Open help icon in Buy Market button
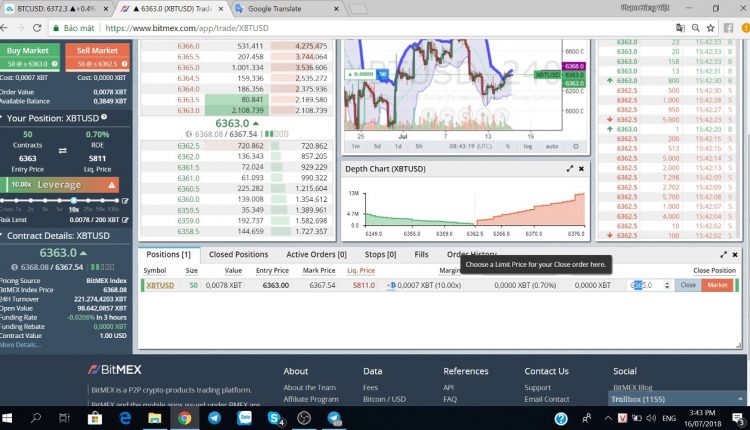This screenshot has width=750, height=430. point(55,64)
